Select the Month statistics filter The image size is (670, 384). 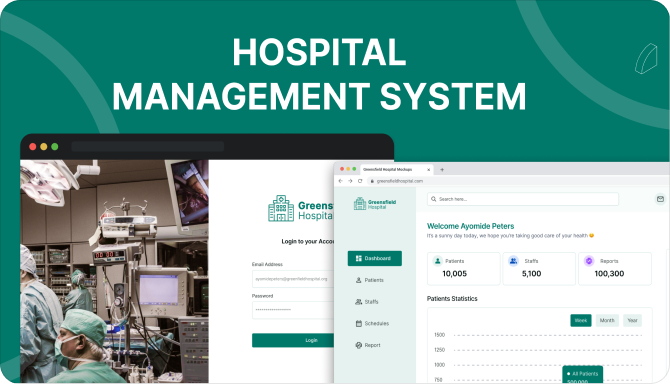[x=607, y=320]
